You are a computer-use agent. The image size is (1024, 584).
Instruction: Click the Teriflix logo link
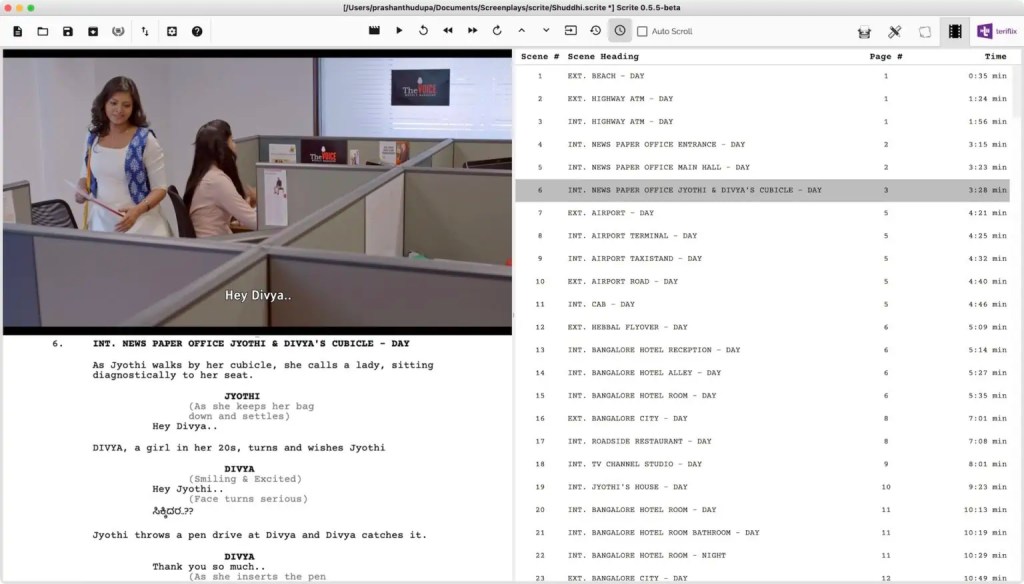997,31
